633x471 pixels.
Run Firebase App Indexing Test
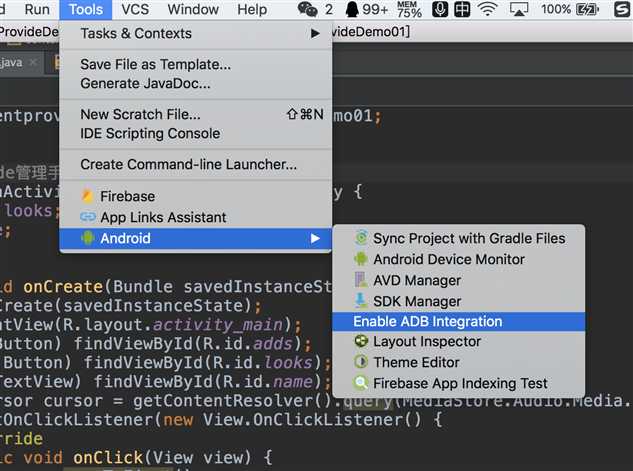[x=459, y=383]
